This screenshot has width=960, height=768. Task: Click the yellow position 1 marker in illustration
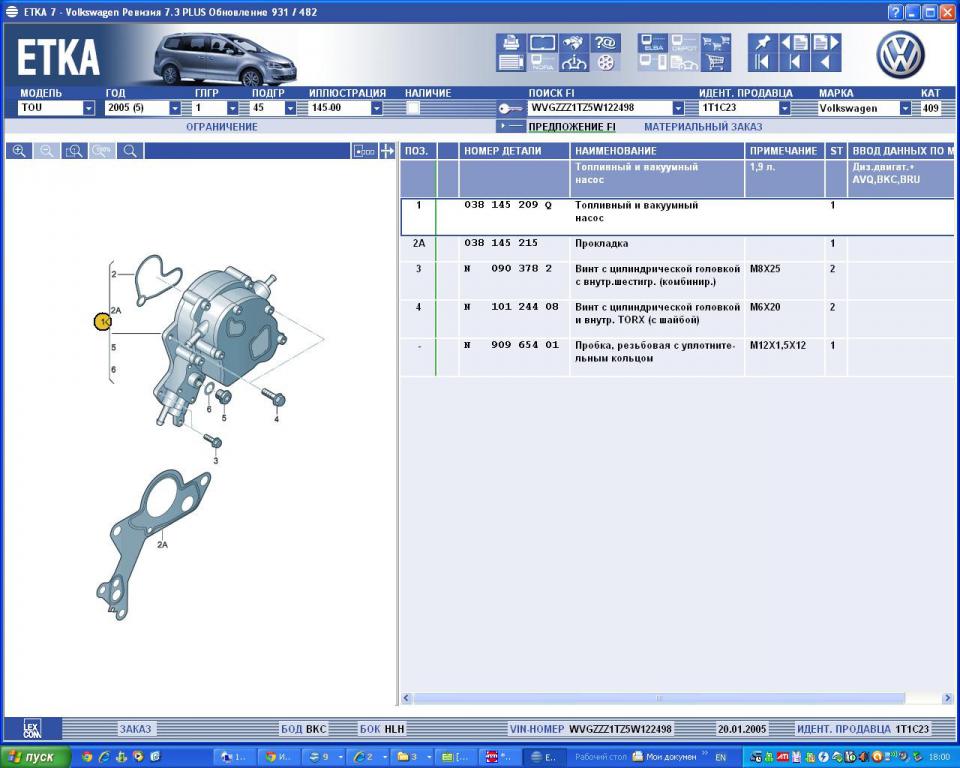[103, 321]
